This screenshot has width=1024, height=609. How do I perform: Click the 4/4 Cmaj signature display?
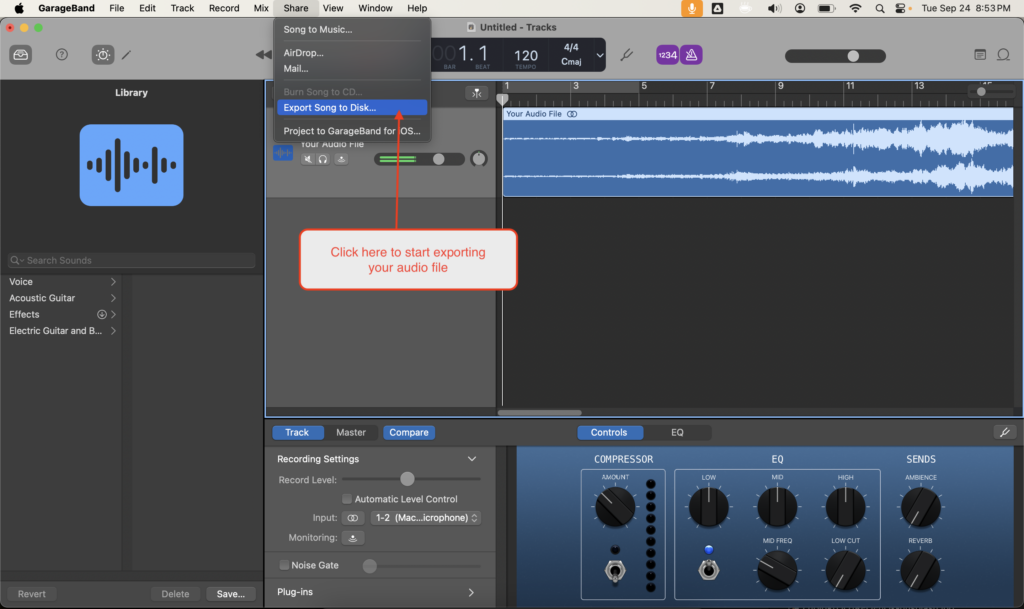(x=571, y=55)
